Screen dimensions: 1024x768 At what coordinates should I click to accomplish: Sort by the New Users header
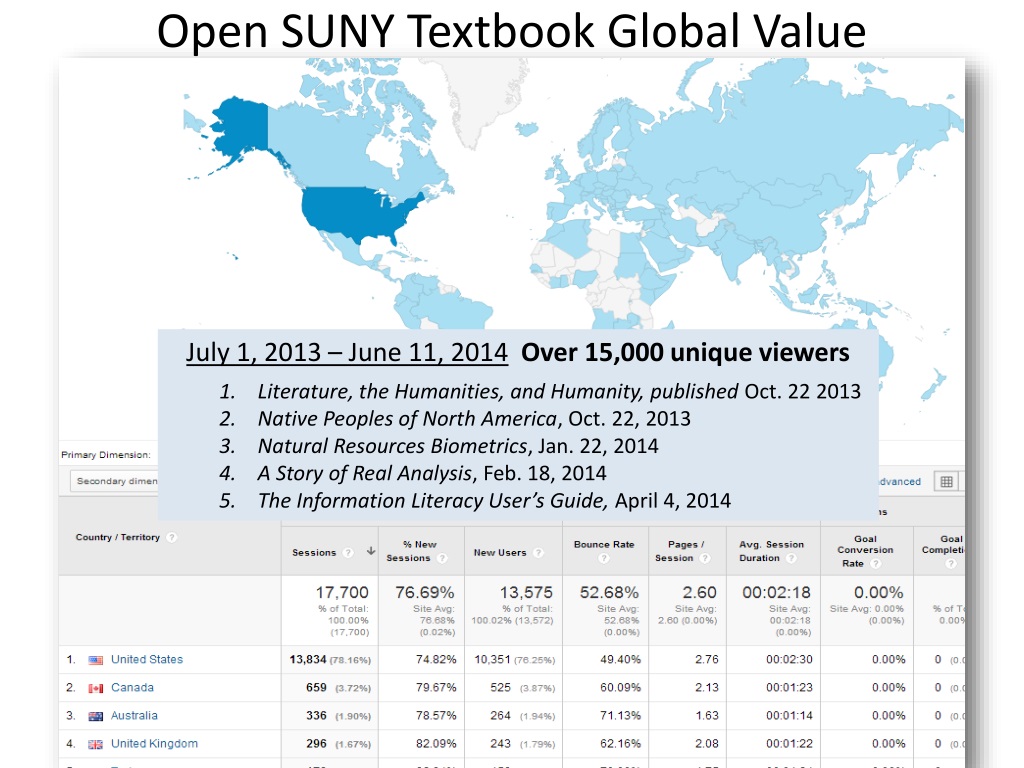tap(500, 552)
